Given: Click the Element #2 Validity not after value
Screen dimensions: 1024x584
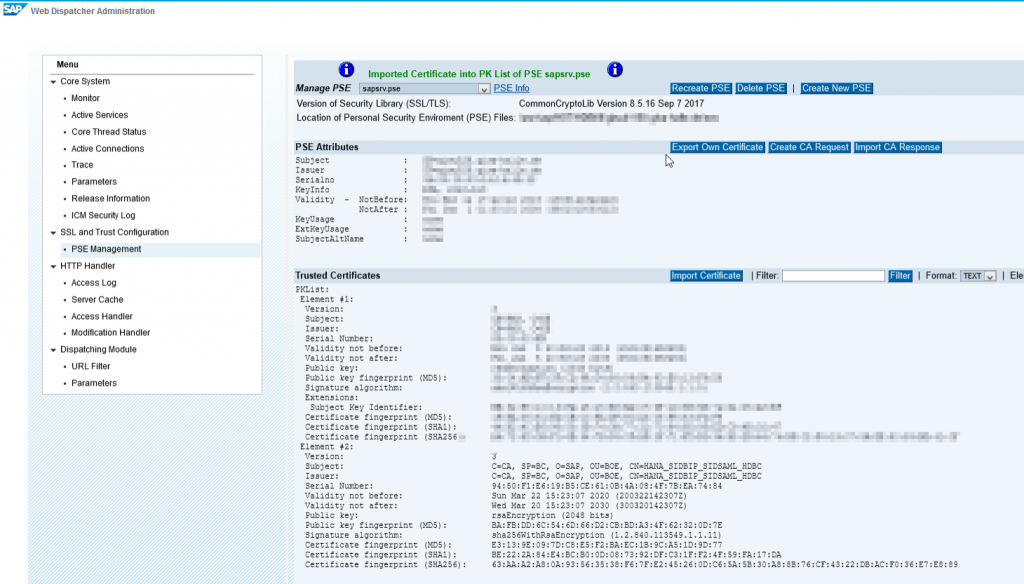Looking at the screenshot, I should point(589,506).
